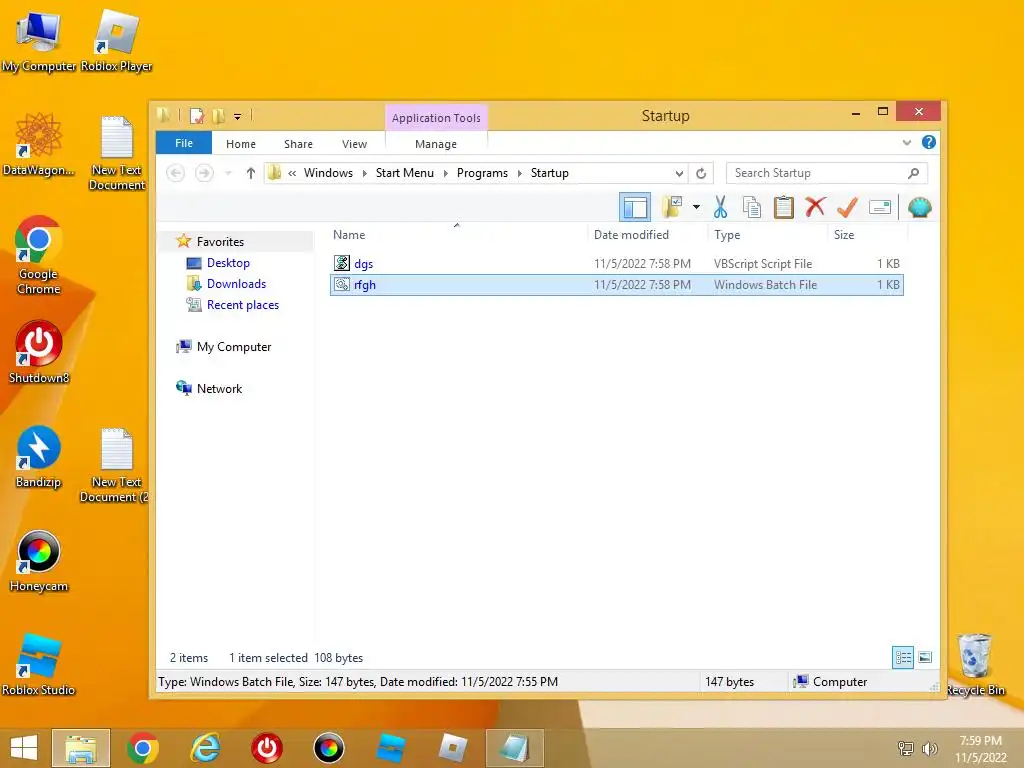Viewport: 1024px width, 768px height.
Task: Select My Computer in navigation pane
Action: coord(233,347)
